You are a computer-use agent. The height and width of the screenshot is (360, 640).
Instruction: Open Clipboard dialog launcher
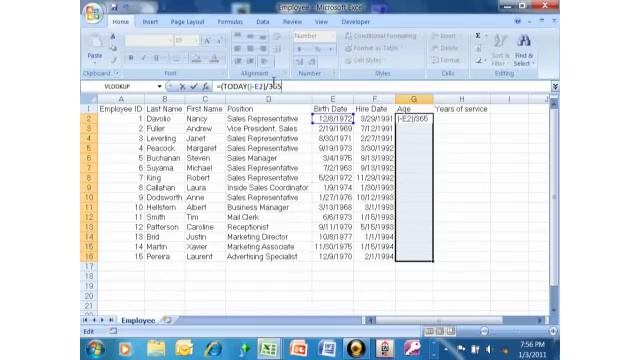point(117,73)
